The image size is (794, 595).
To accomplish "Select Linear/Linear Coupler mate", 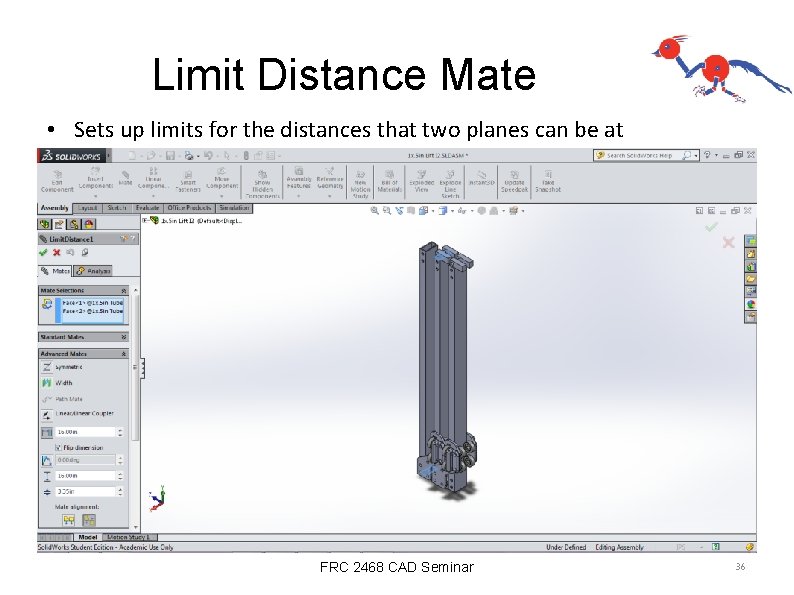I will pos(77,414).
